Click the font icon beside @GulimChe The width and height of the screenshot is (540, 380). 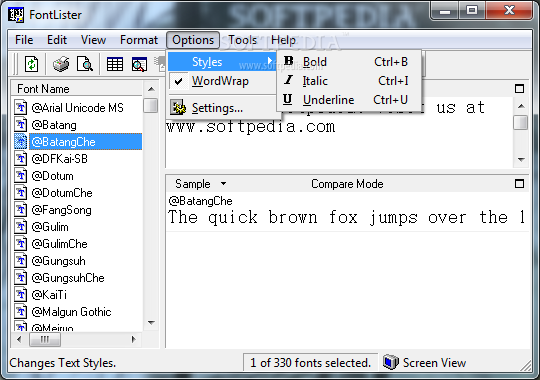pyautogui.click(x=21, y=244)
